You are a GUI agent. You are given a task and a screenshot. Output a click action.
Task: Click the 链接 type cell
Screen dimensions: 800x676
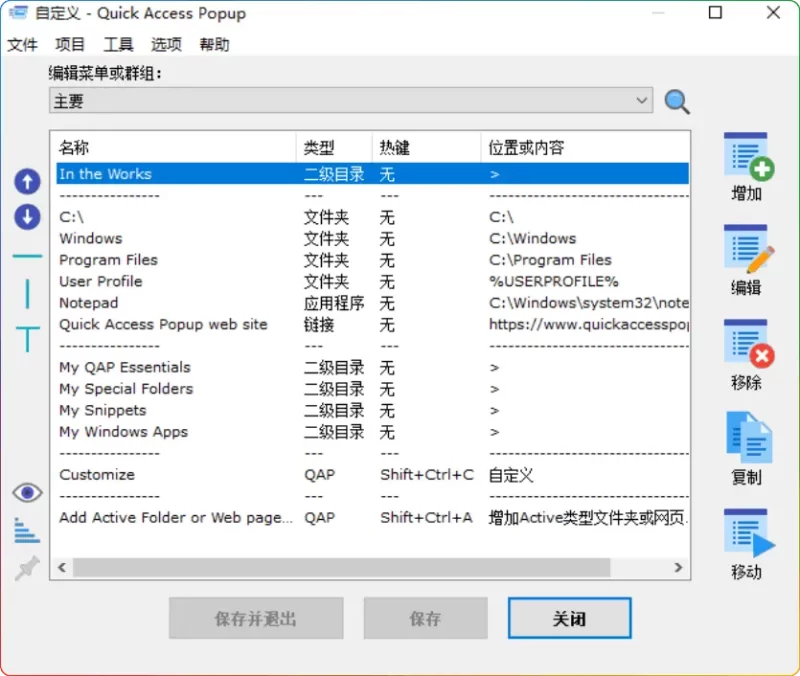tap(319, 324)
